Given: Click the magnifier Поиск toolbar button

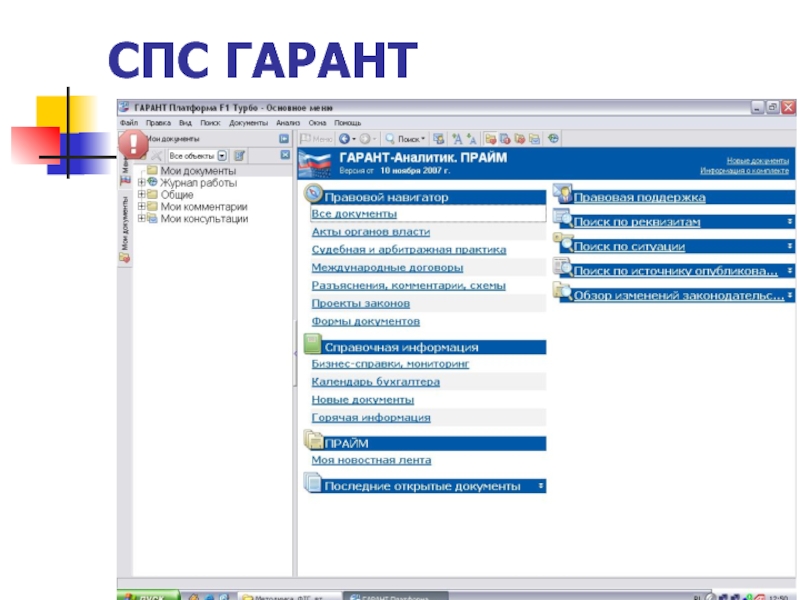Looking at the screenshot, I should point(405,139).
